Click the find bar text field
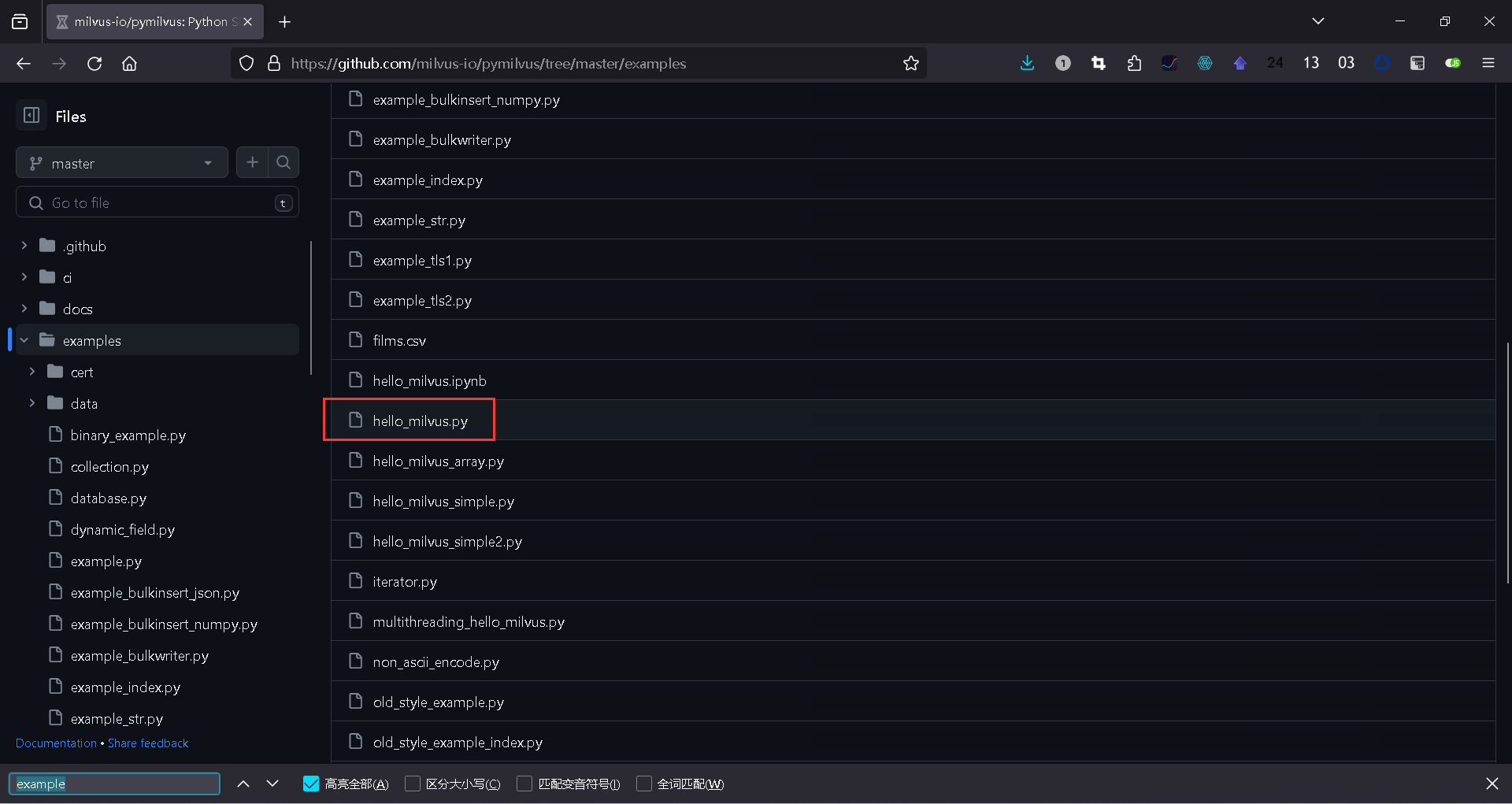 coord(114,784)
